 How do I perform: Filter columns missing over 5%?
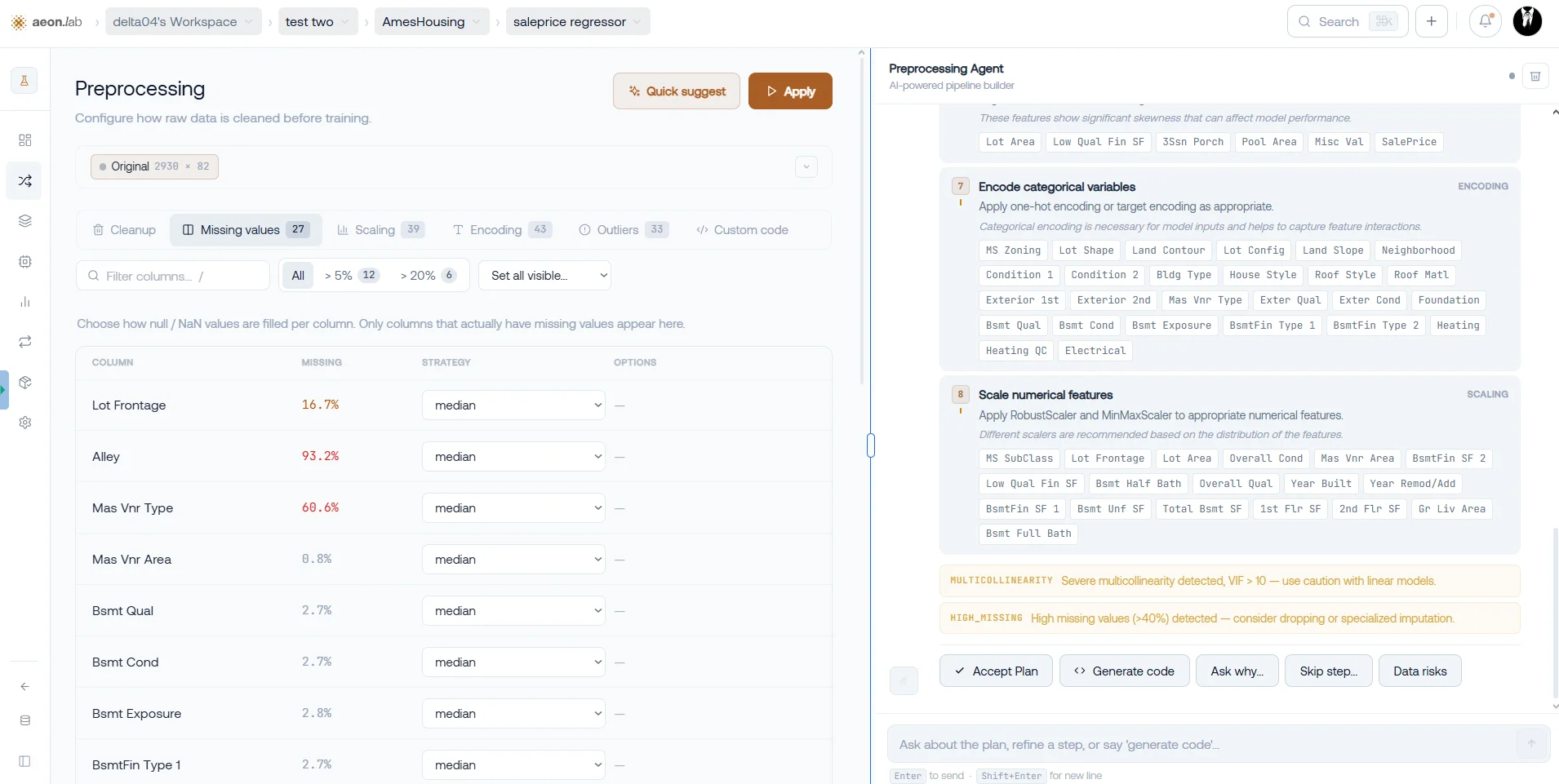(x=352, y=276)
